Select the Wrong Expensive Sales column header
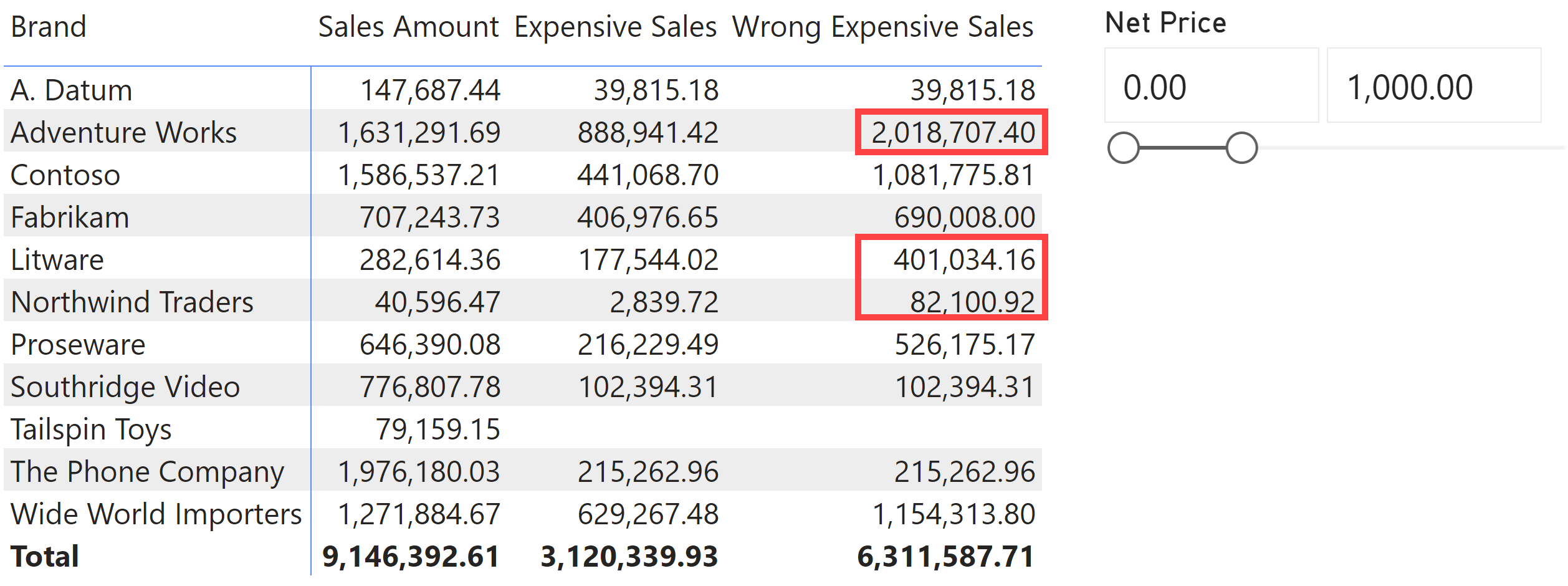Screen dimensions: 1568x586 (883, 27)
